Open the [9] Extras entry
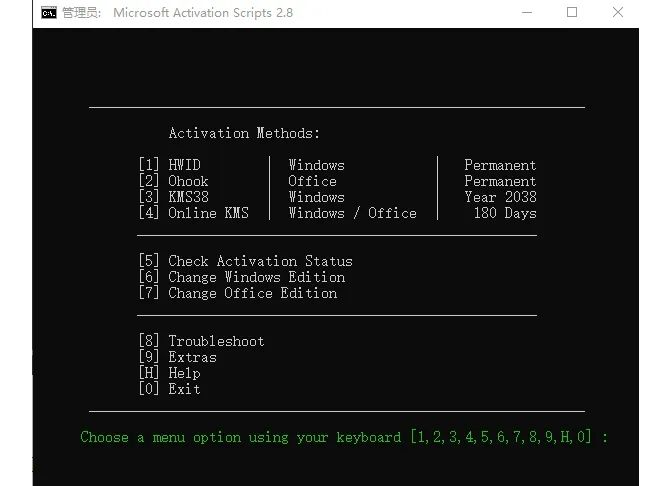This screenshot has height=486, width=667. click(x=177, y=357)
